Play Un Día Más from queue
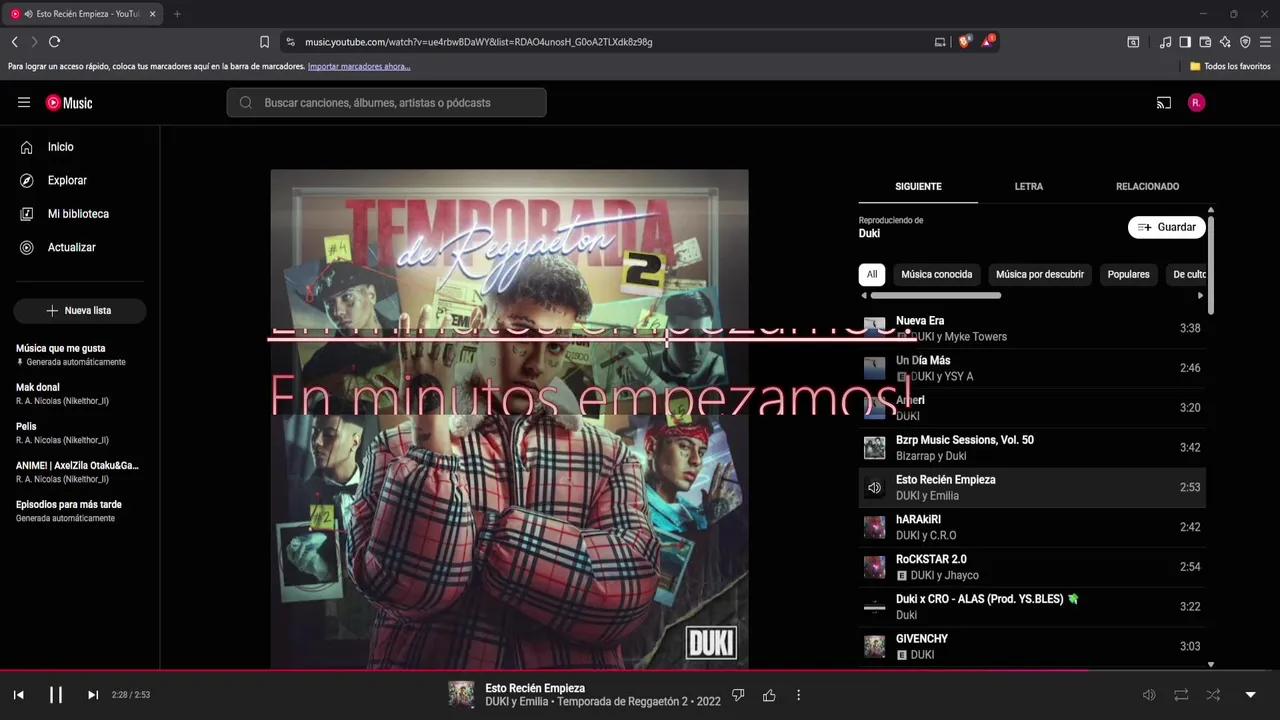The image size is (1280, 720). pos(1032,368)
